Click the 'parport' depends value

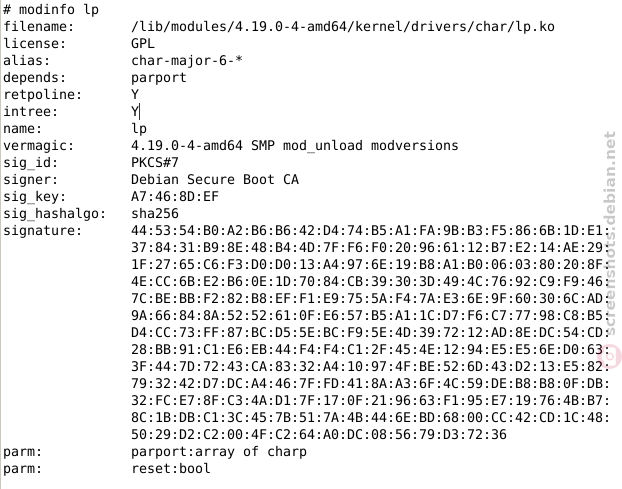pos(159,78)
